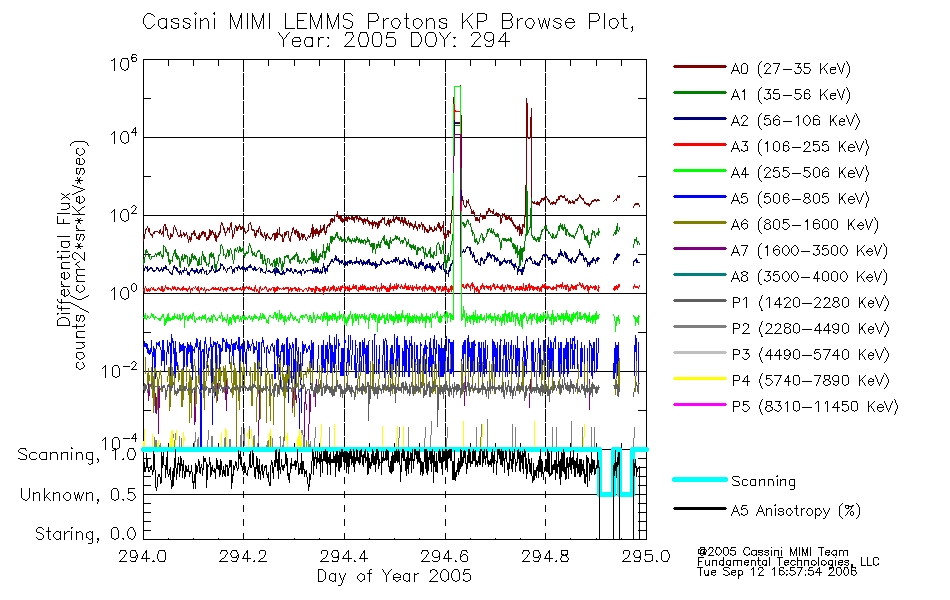The image size is (950, 600).
Task: Click the x-axis tick label 294.8
Action: point(545,556)
